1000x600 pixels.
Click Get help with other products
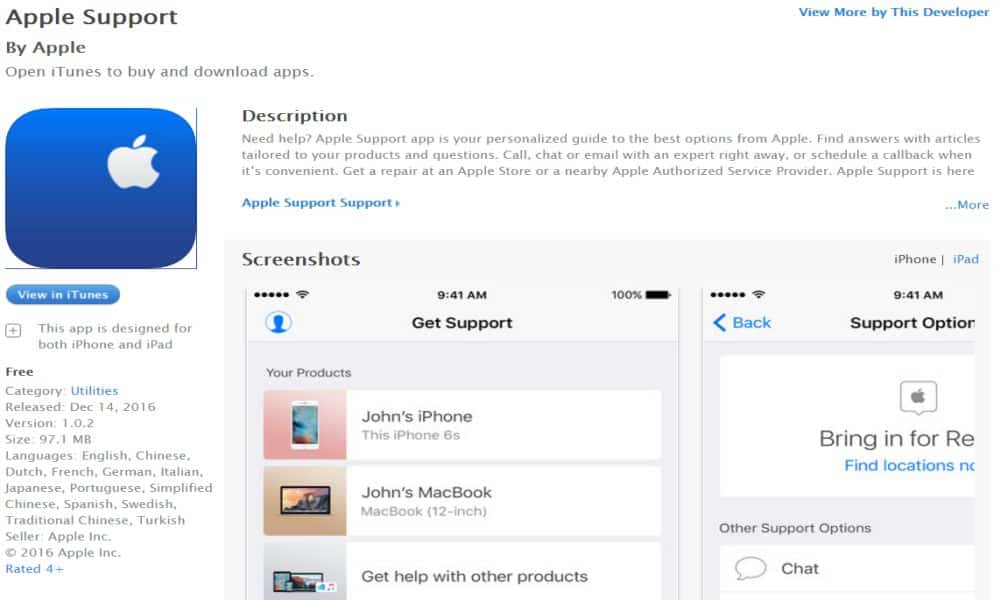click(x=474, y=576)
